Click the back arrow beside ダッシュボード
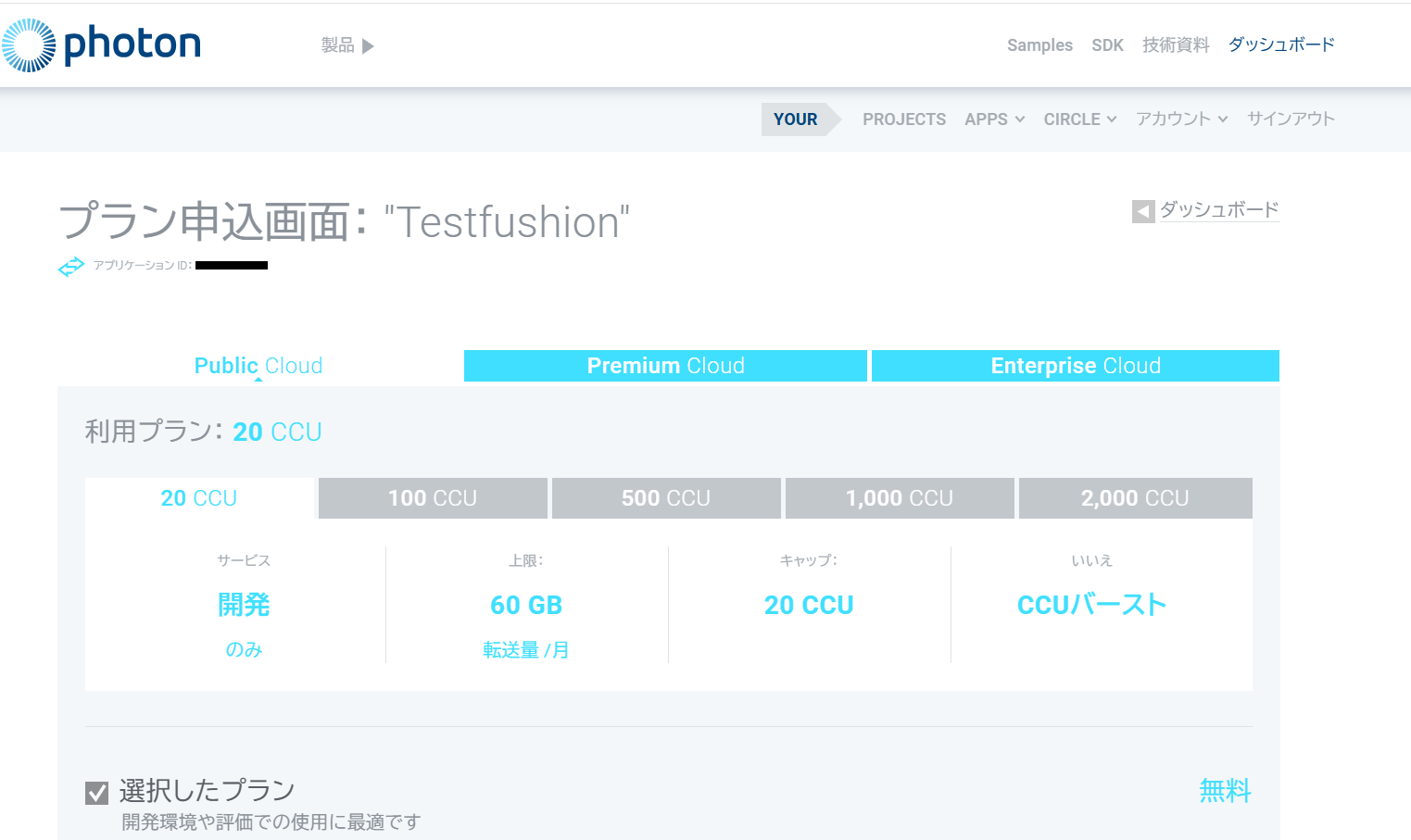Image resolution: width=1411 pixels, height=840 pixels. (x=1143, y=211)
